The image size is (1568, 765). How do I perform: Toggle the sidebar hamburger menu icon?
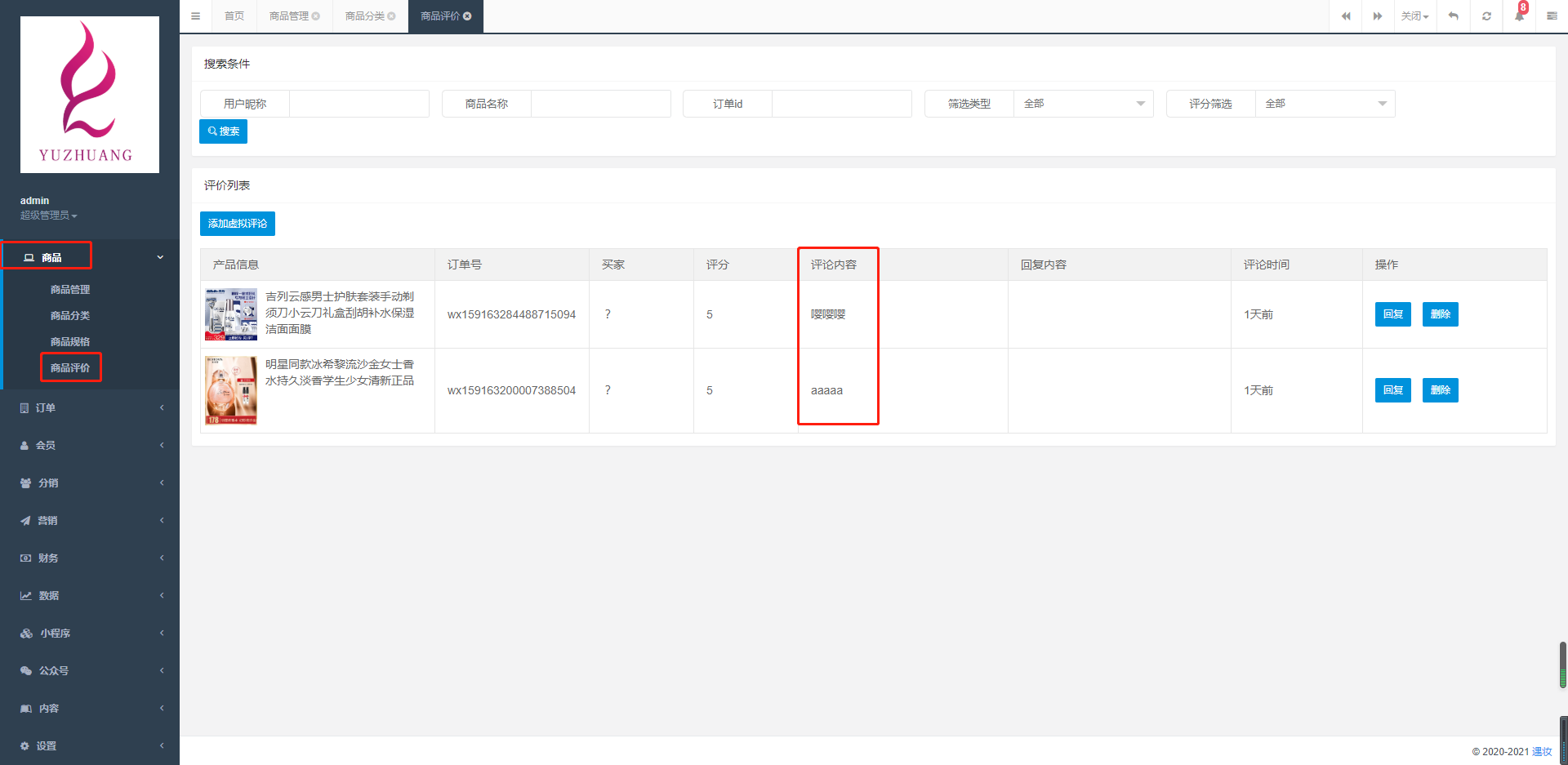(x=195, y=16)
